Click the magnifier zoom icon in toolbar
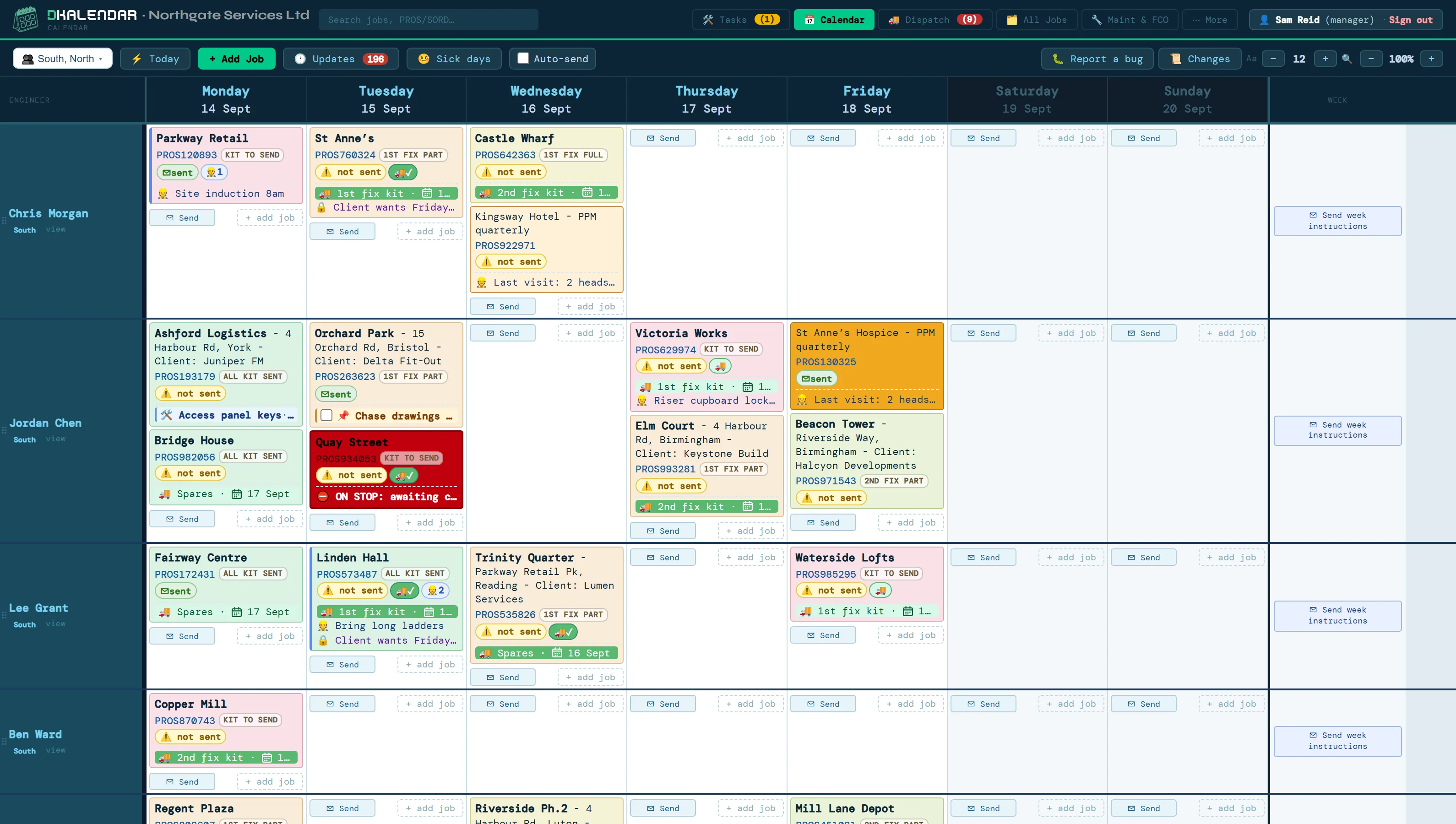Viewport: 1456px width, 824px height. click(1347, 59)
